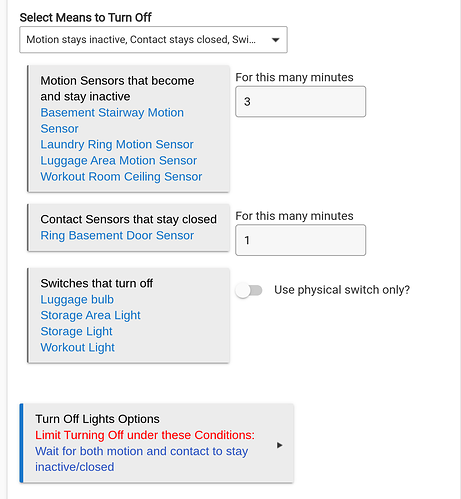This screenshot has height=499, width=461.
Task: Open Ring Basement Door Sensor link
Action: click(x=117, y=235)
